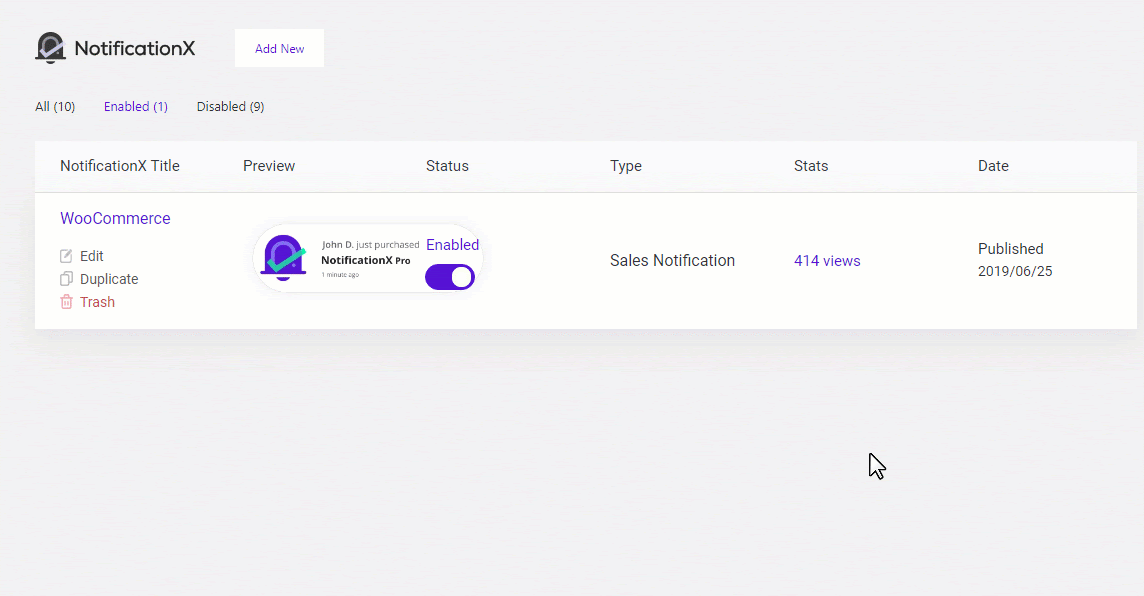This screenshot has width=1144, height=596.
Task: Click the Sales Notification type text
Action: pos(673,260)
